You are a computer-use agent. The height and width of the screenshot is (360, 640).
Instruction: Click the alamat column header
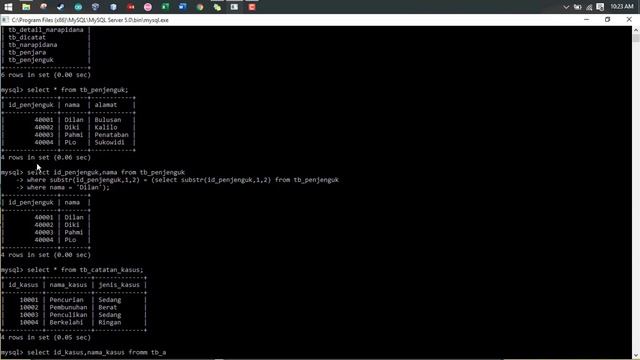coord(106,105)
